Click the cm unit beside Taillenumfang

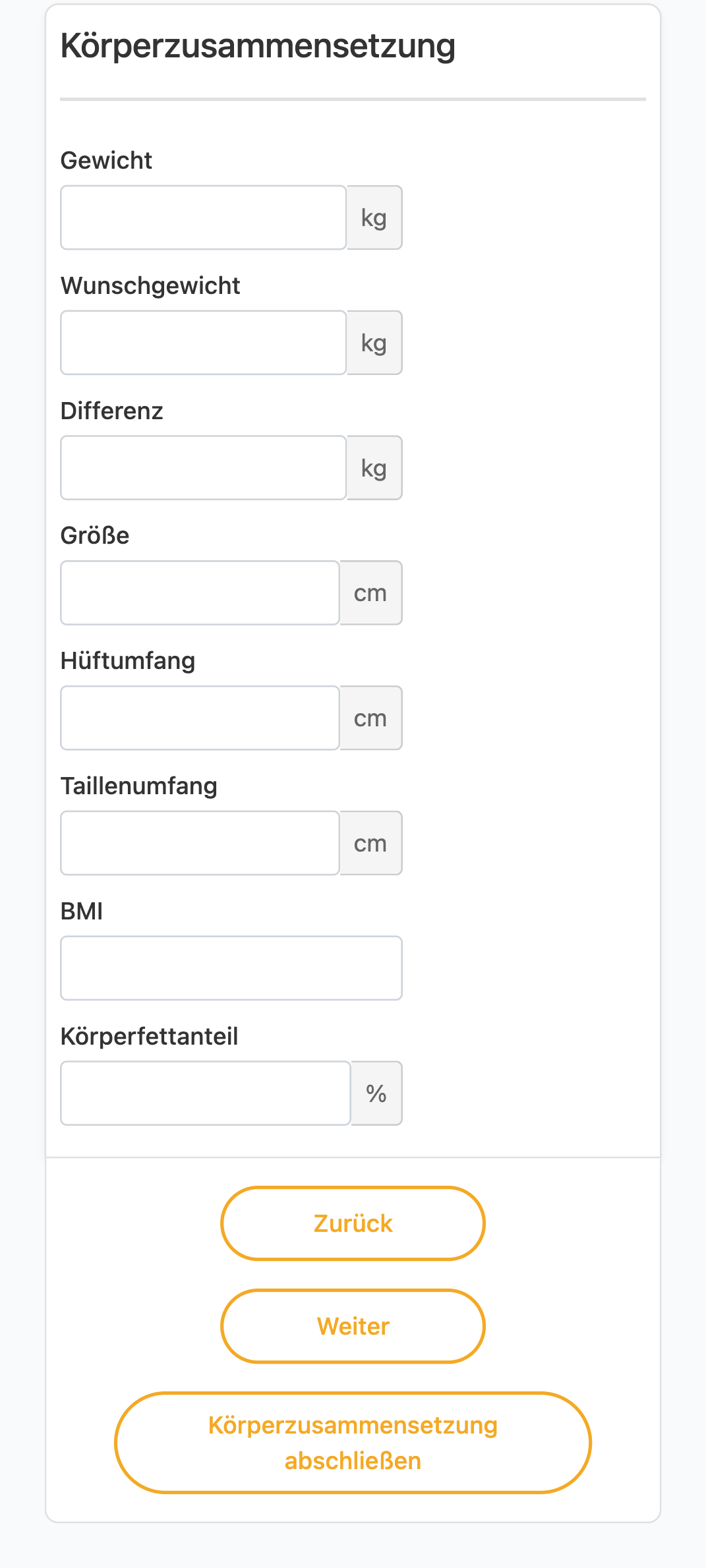[x=371, y=843]
